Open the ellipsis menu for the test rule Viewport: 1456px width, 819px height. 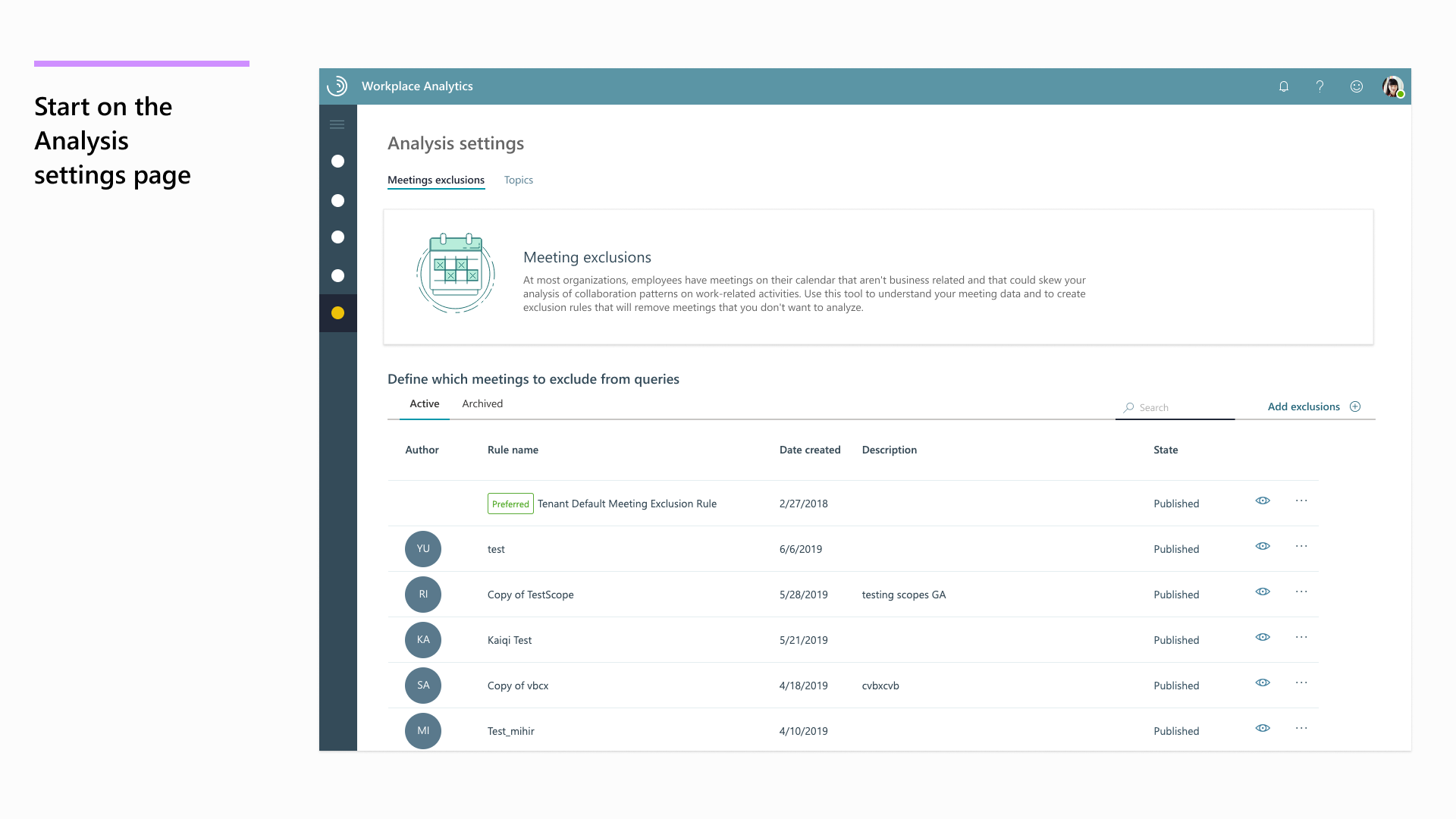pos(1301,546)
